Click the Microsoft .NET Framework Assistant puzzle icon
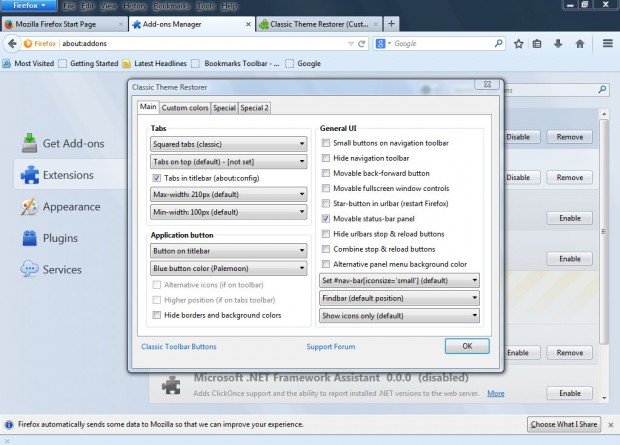This screenshot has width=620, height=445. [171, 385]
